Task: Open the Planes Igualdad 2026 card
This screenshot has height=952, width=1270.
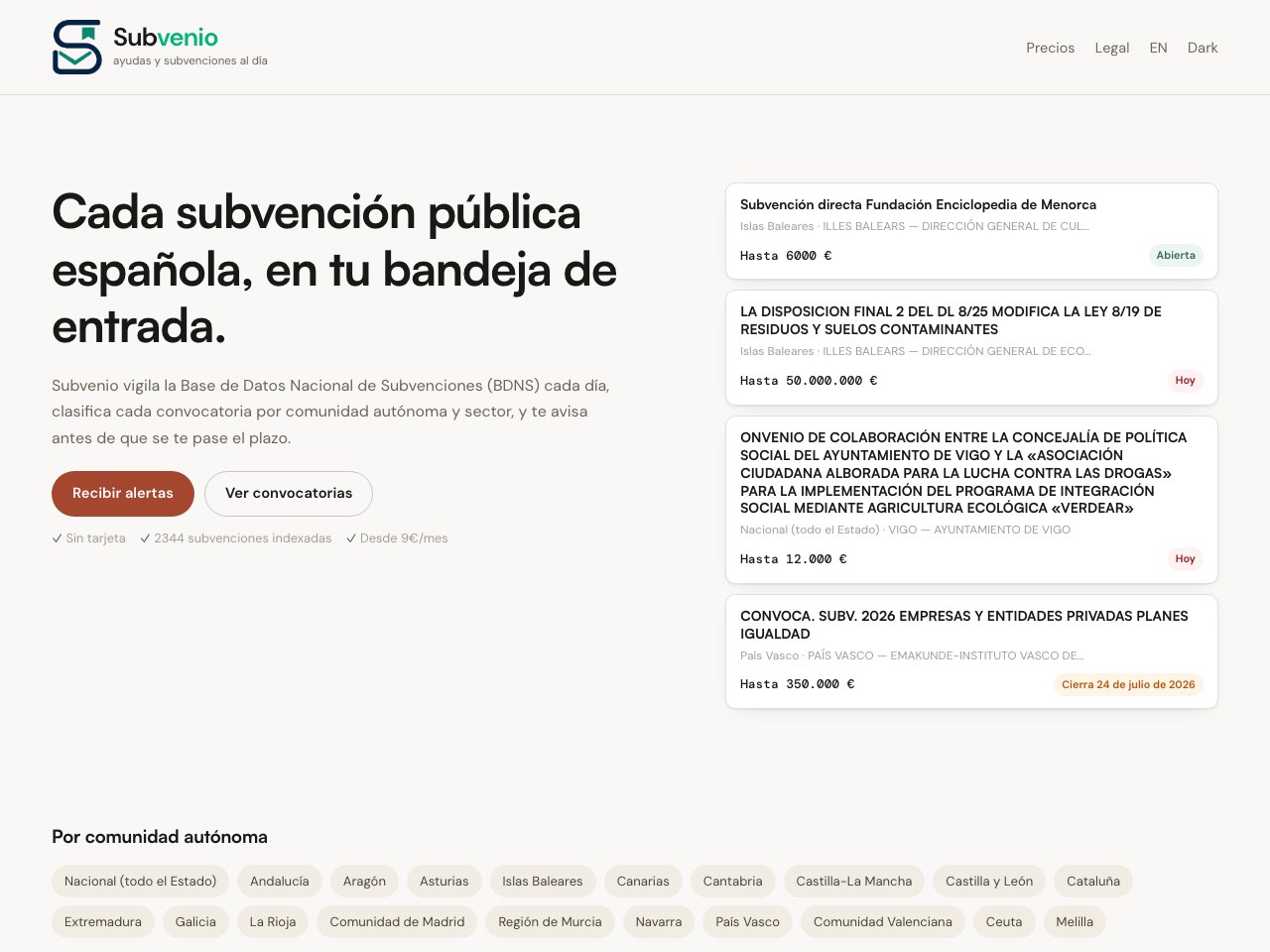Action: (971, 652)
